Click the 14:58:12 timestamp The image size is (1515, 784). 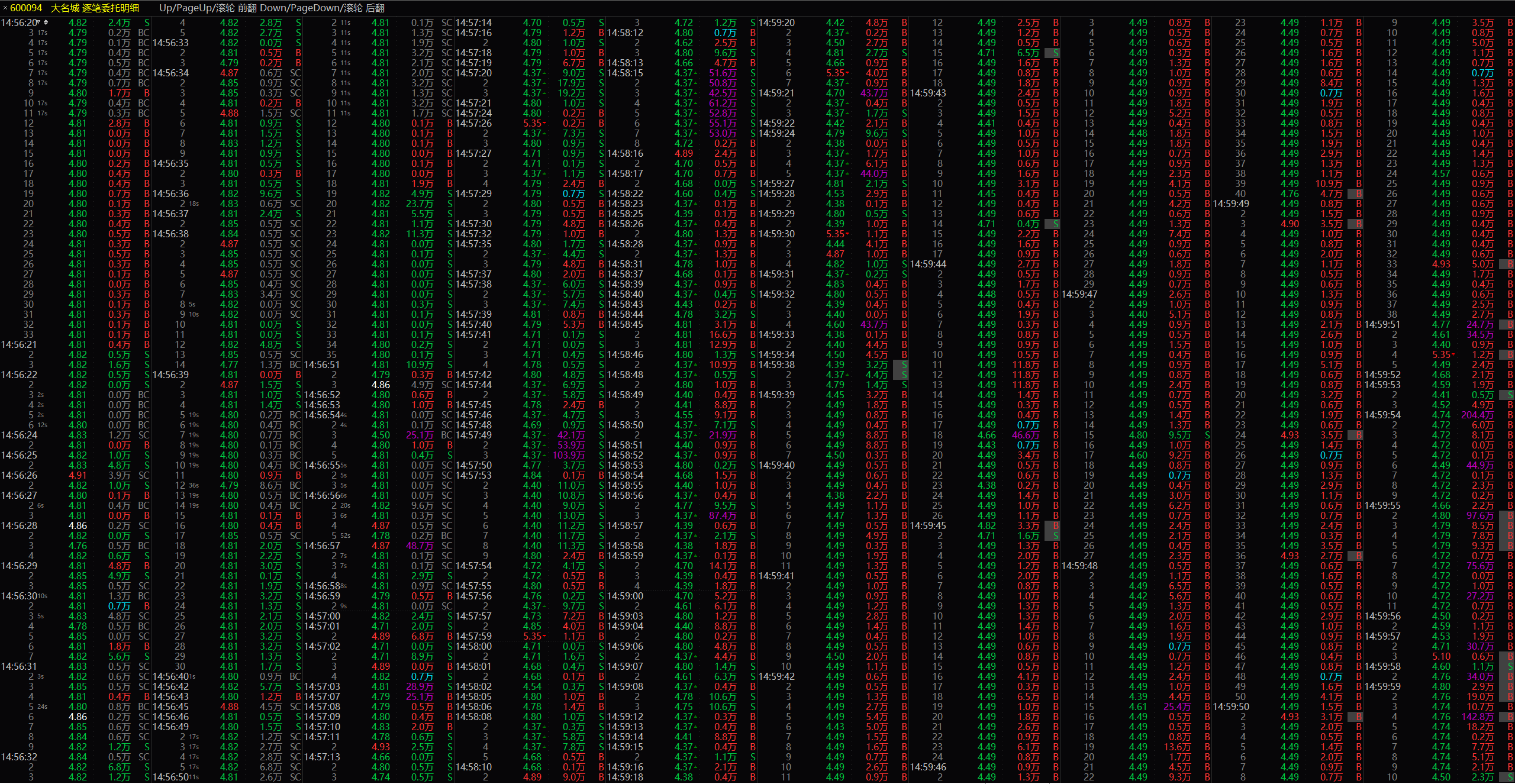(x=625, y=33)
